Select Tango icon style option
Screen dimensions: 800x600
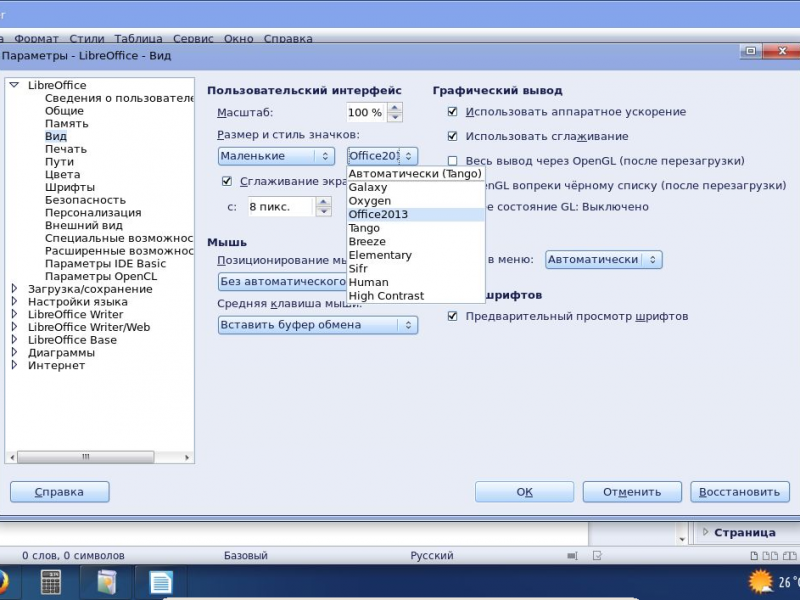[x=415, y=228]
